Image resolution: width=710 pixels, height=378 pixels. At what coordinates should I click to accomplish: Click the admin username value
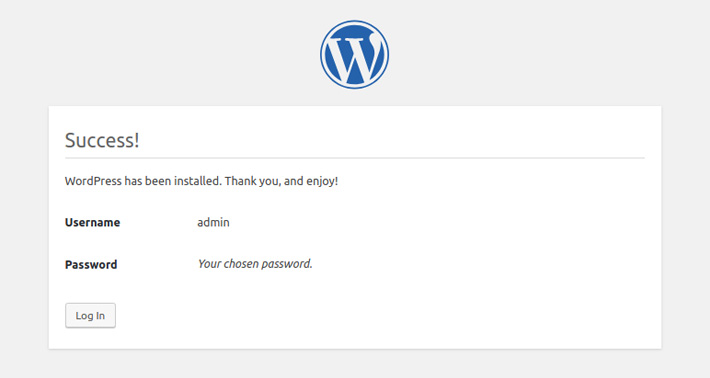tap(213, 222)
